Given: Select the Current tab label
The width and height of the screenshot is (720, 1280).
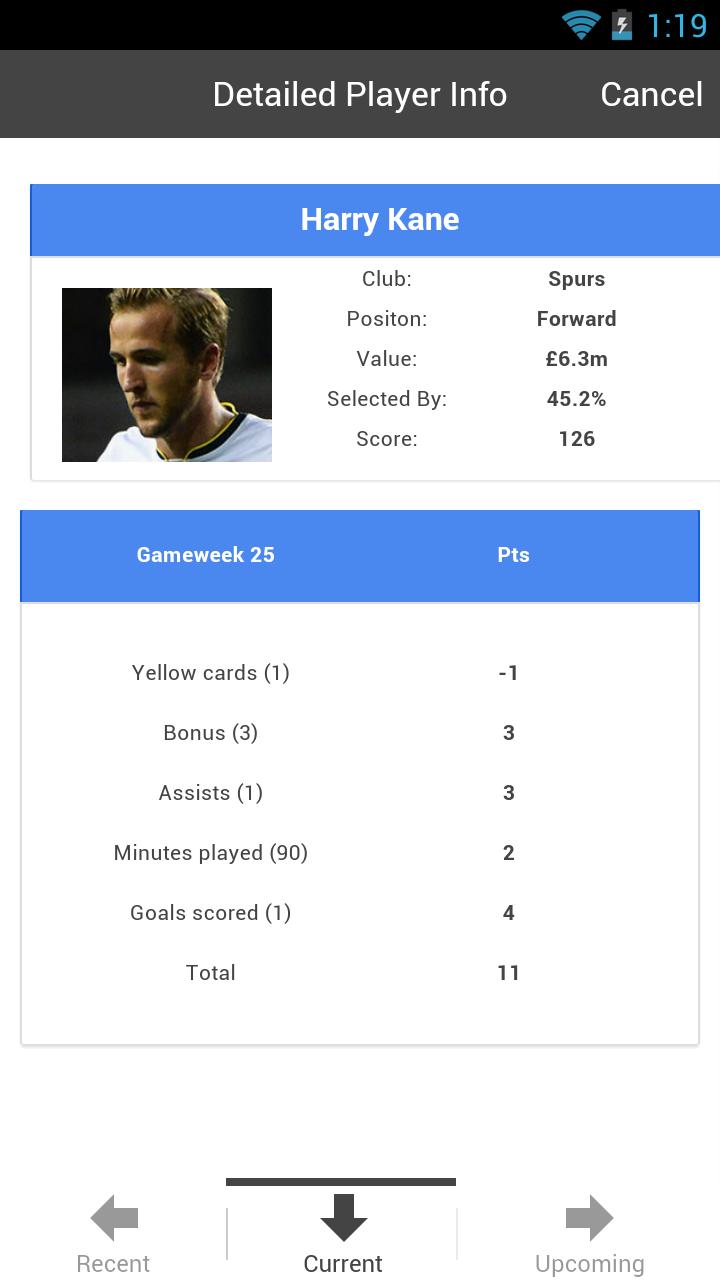Looking at the screenshot, I should click(x=343, y=1264).
